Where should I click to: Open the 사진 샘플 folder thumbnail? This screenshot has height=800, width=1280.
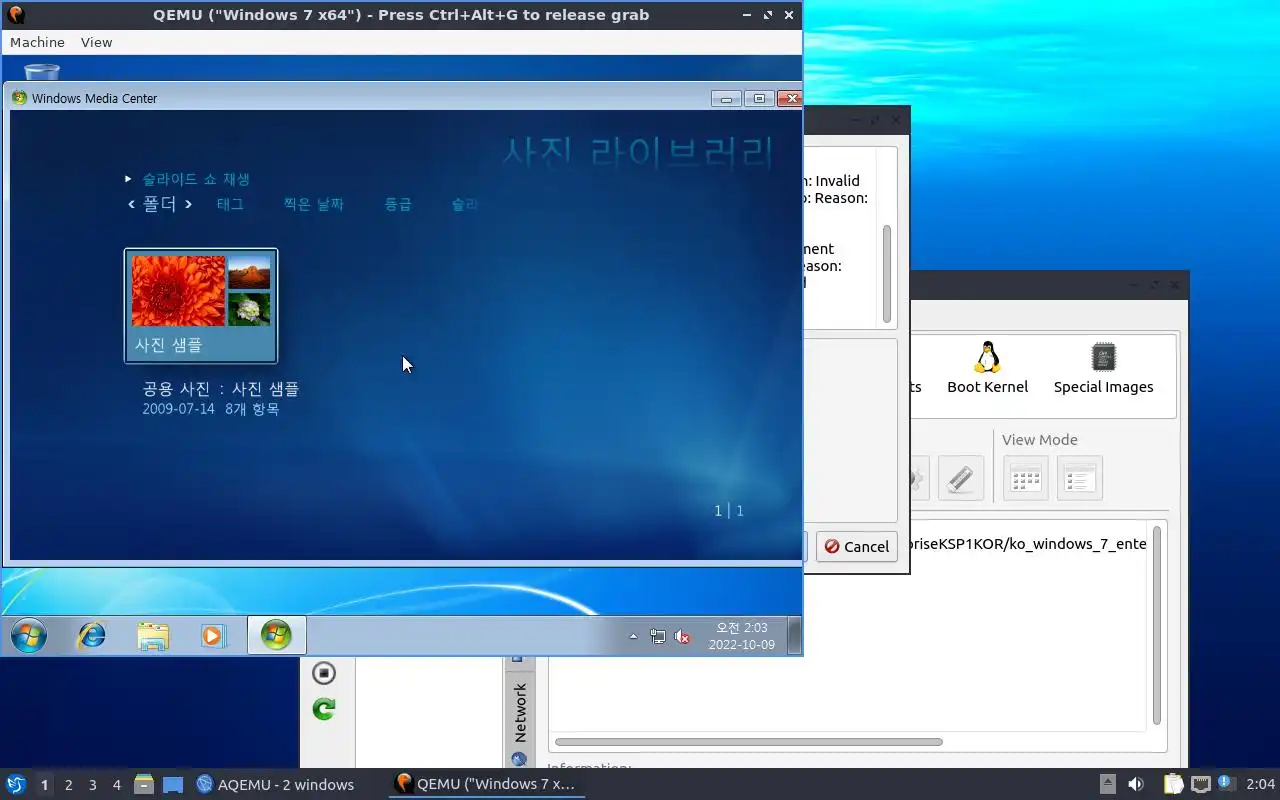pos(201,305)
